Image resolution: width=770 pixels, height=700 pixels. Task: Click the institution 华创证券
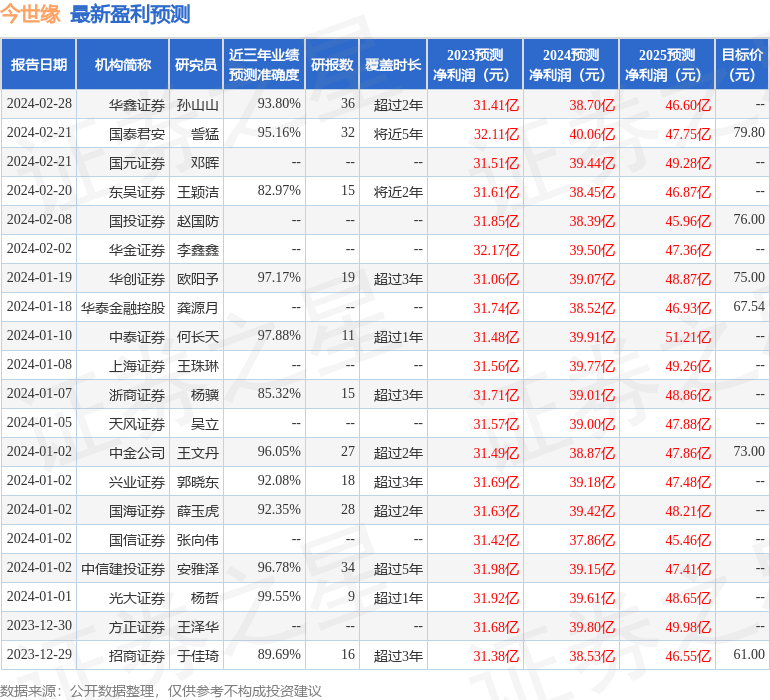click(137, 279)
